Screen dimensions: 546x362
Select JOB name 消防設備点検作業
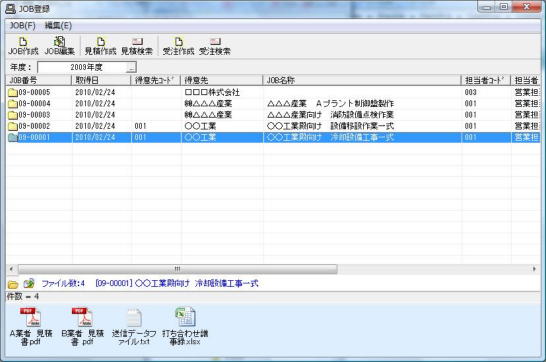pos(362,115)
